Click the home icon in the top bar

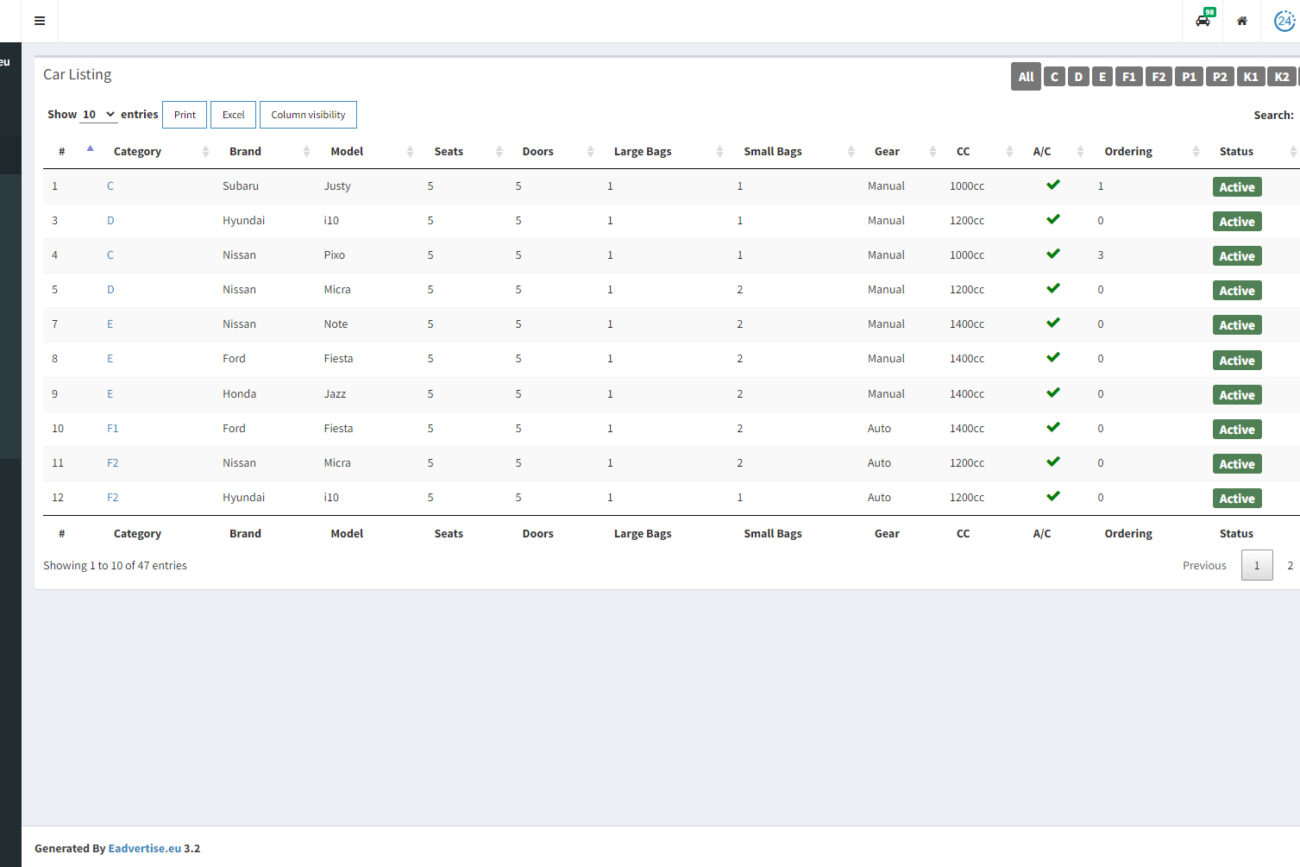click(x=1242, y=21)
